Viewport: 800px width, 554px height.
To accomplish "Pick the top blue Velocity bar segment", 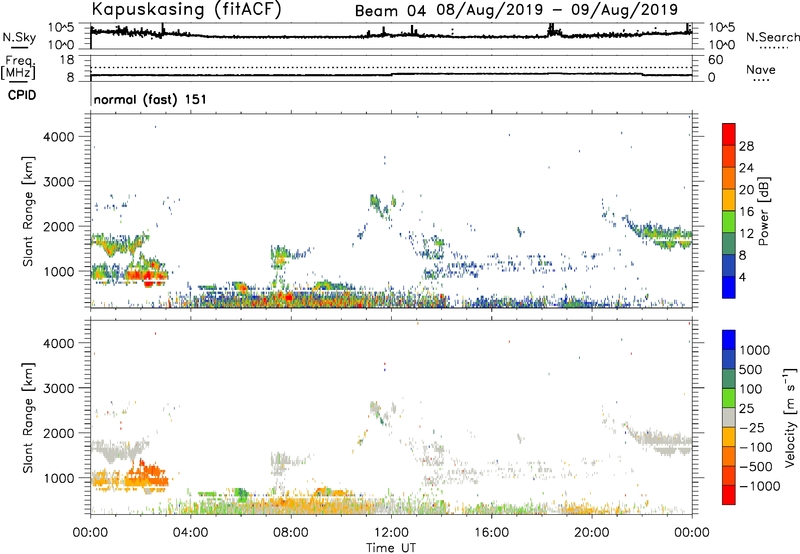I will coord(729,340).
